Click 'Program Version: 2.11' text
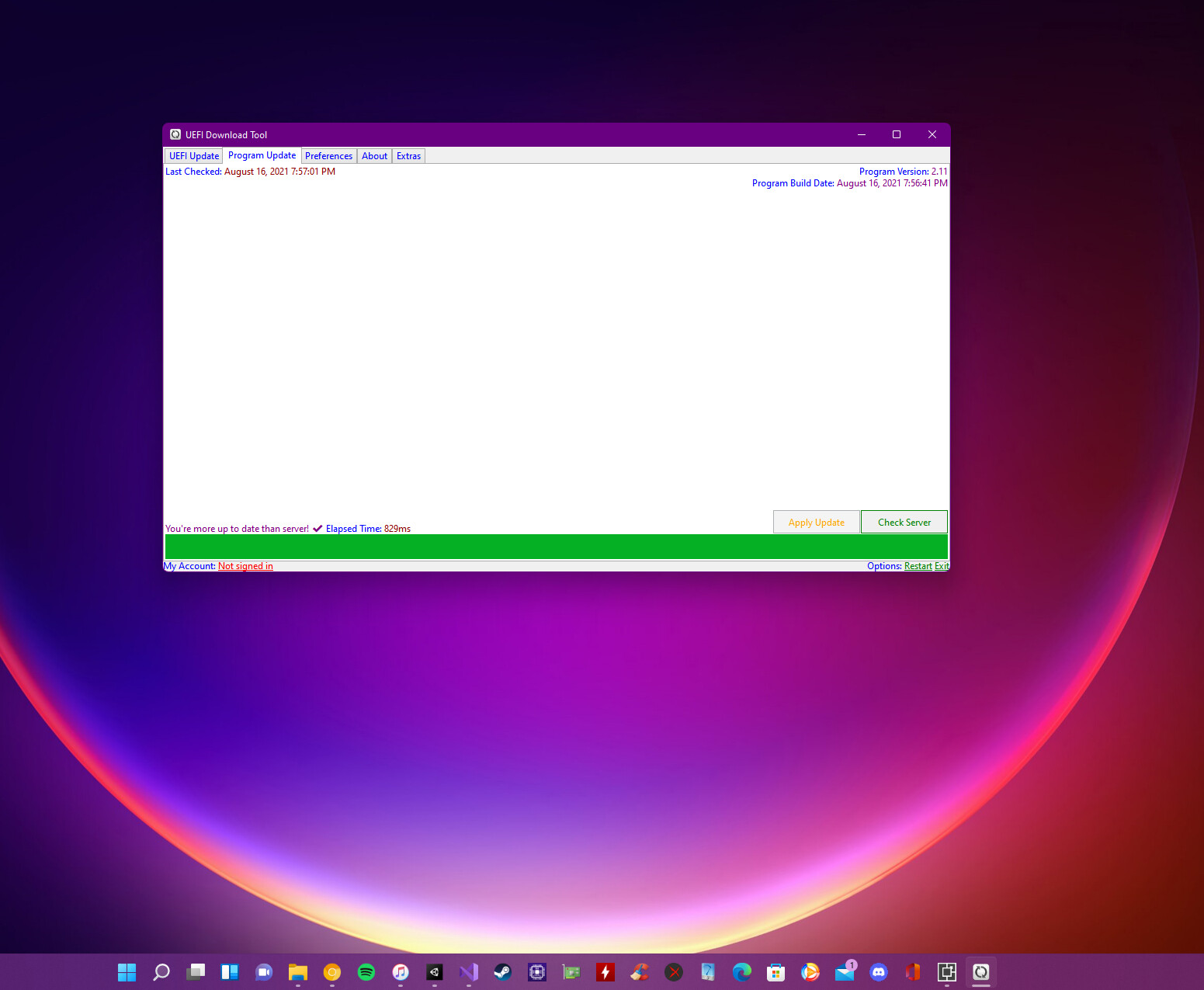The width and height of the screenshot is (1204, 990). (903, 172)
